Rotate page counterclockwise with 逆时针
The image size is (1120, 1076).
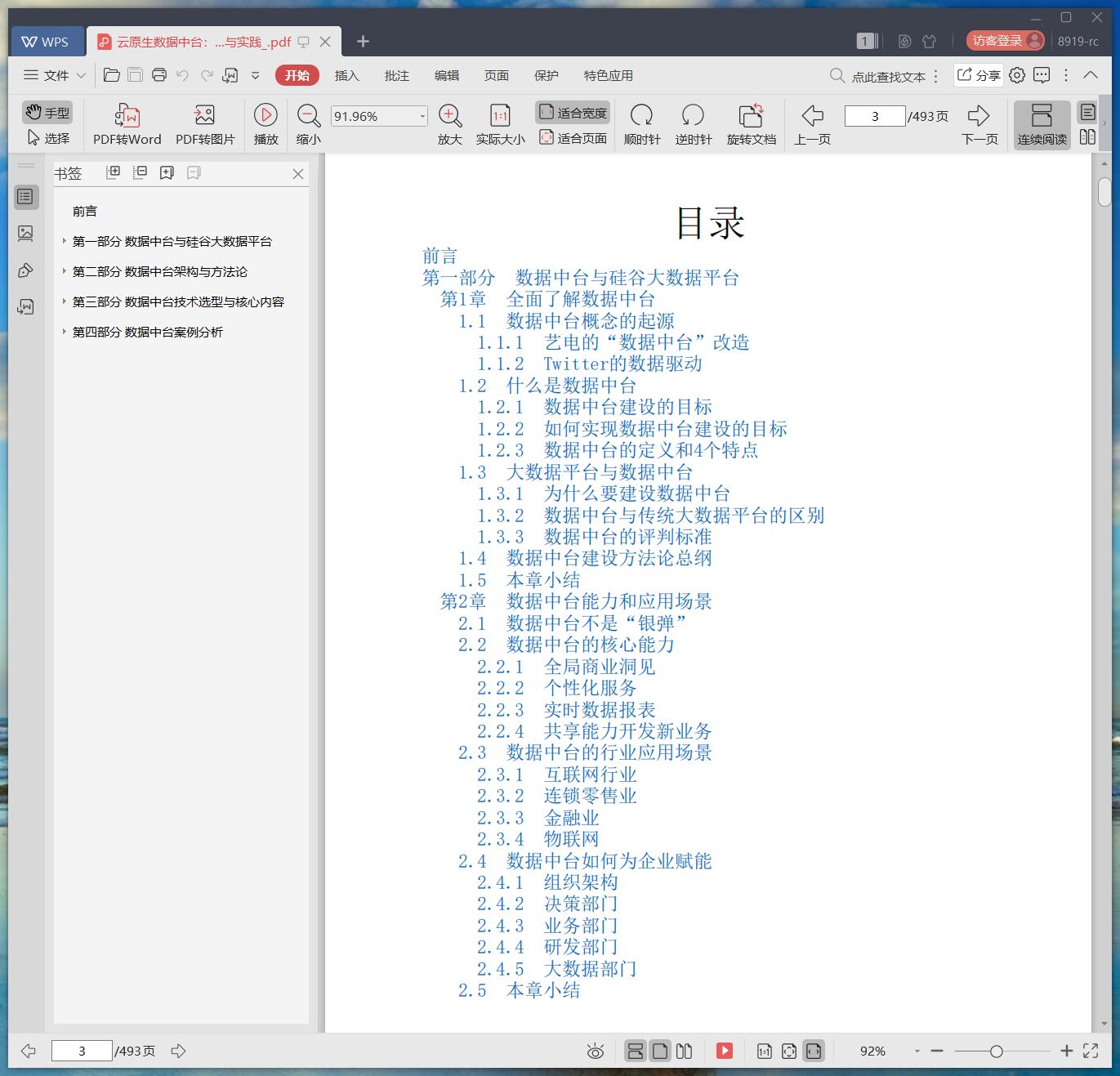tap(693, 115)
